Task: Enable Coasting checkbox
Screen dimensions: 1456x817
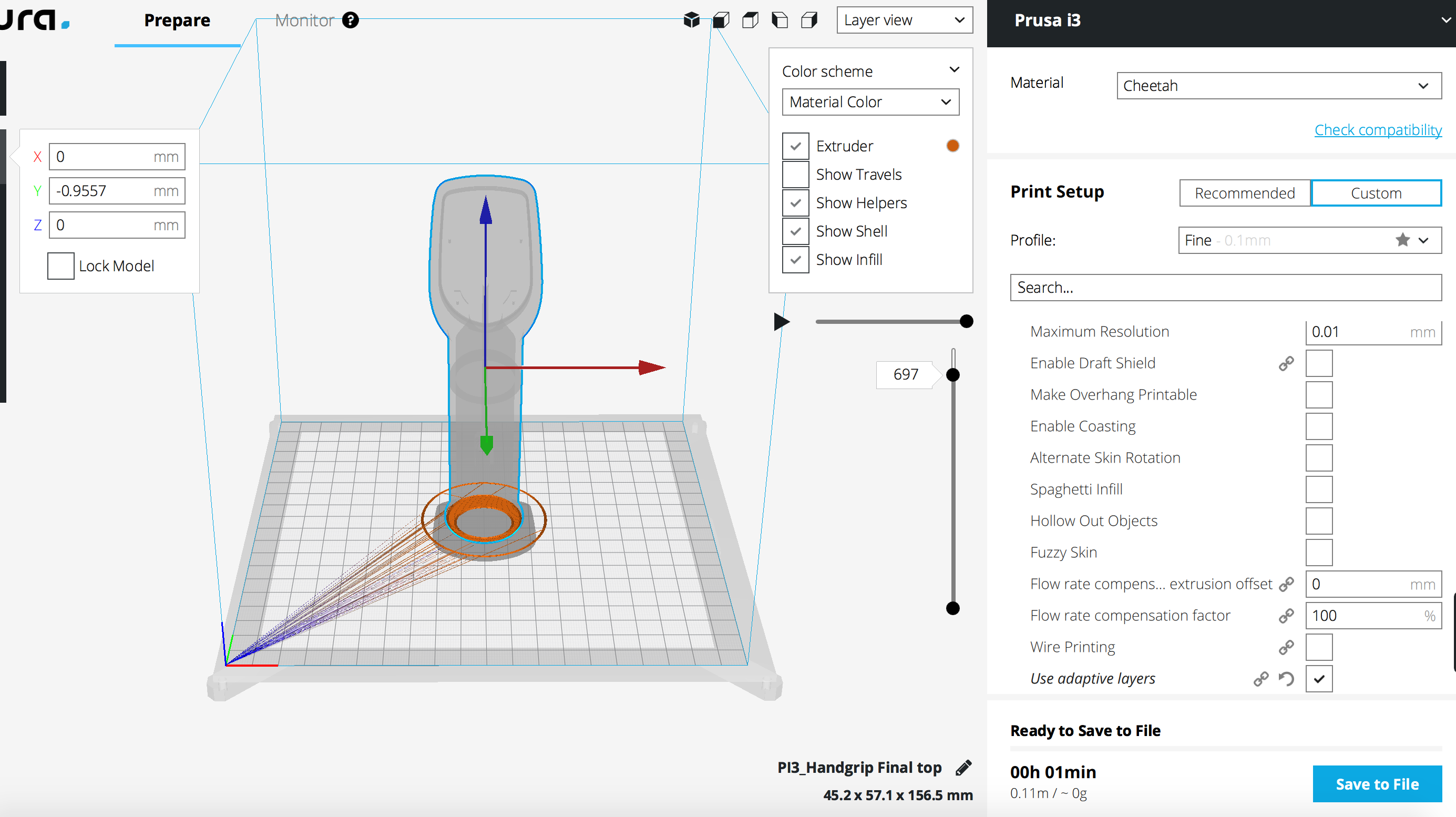Action: coord(1319,426)
